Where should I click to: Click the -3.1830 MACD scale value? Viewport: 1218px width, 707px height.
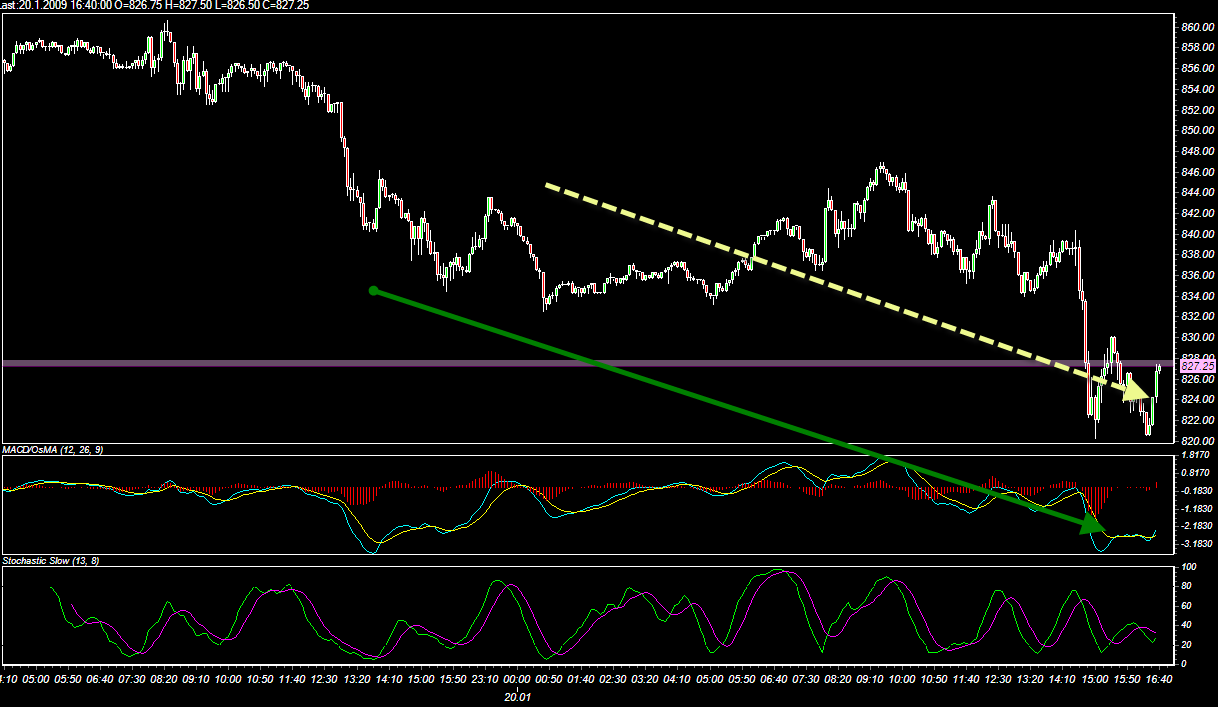pos(1196,544)
